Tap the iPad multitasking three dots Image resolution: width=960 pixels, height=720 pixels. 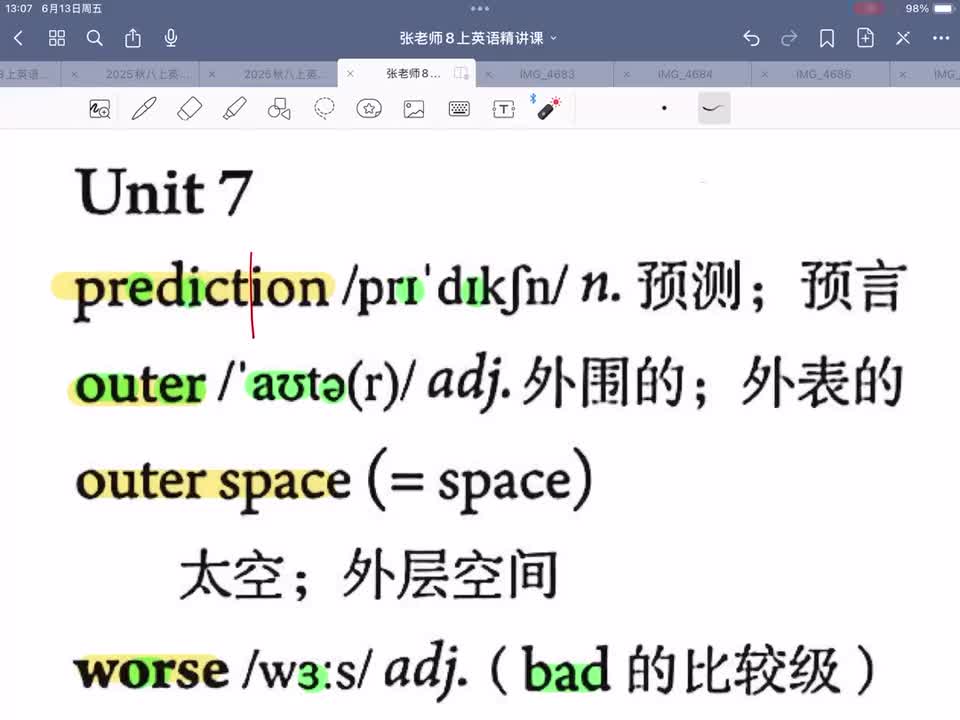click(480, 9)
